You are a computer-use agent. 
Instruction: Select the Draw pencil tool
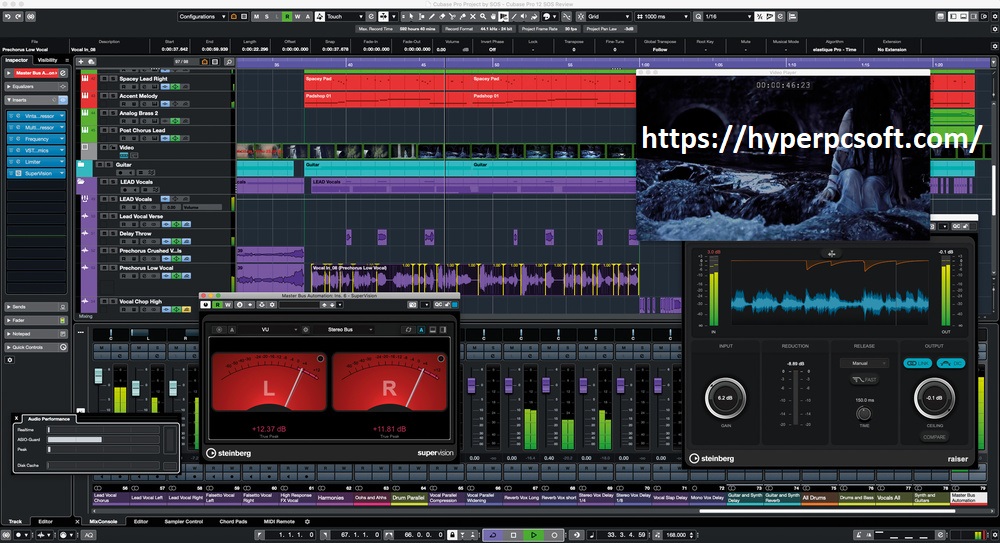pos(432,17)
